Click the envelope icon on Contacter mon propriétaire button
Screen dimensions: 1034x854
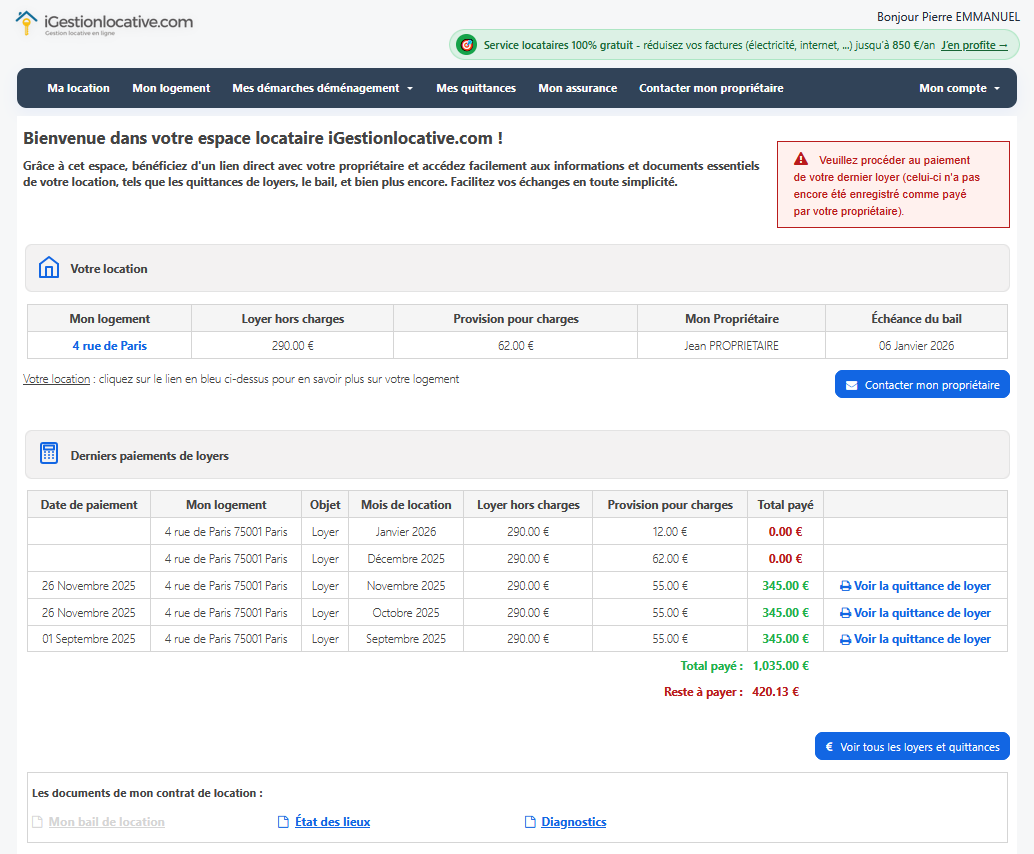pos(851,385)
